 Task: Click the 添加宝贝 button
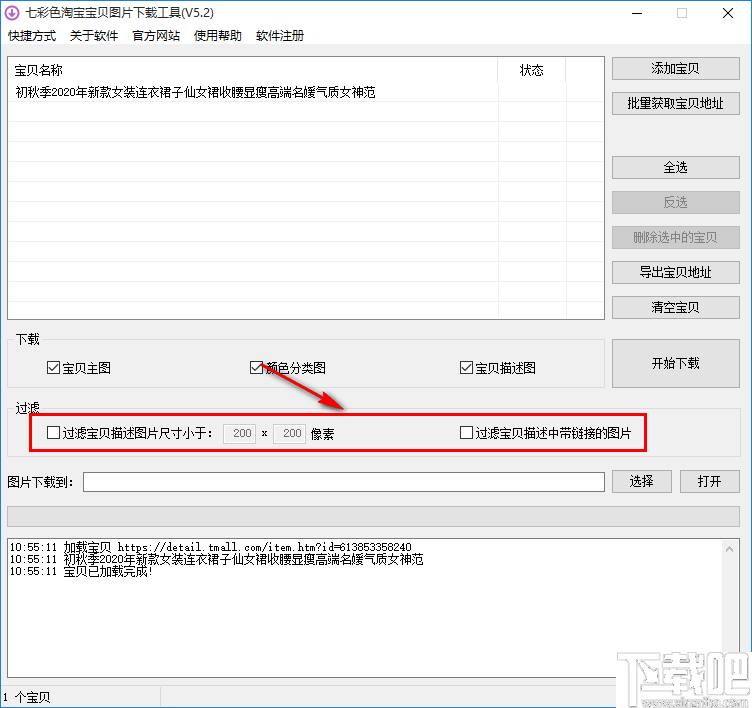coord(675,69)
